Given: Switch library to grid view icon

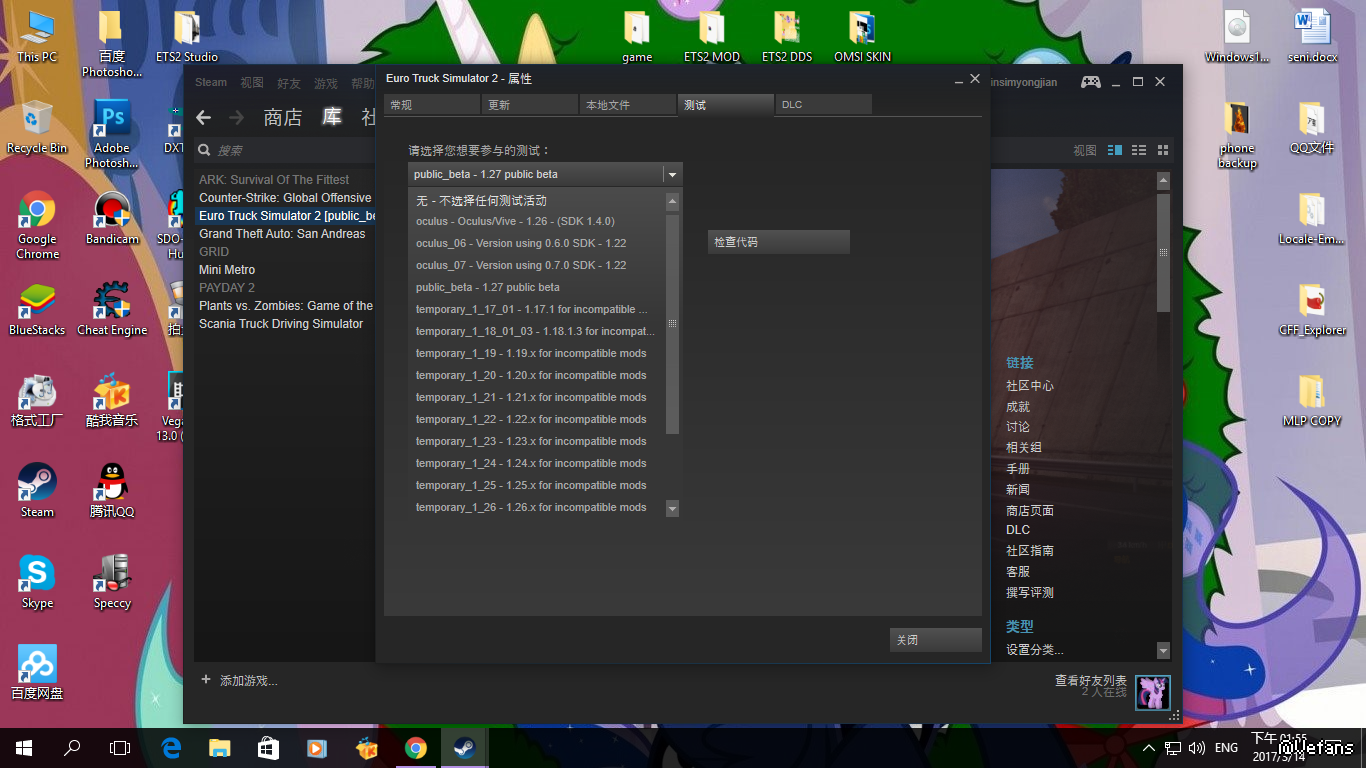Looking at the screenshot, I should [x=1163, y=150].
